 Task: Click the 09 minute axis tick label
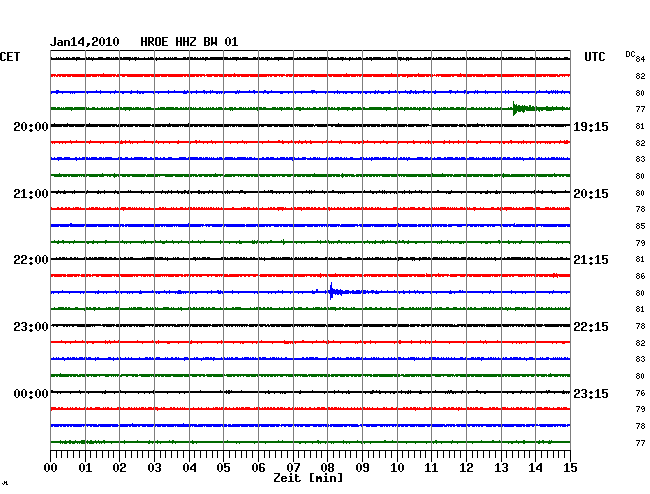pos(362,467)
